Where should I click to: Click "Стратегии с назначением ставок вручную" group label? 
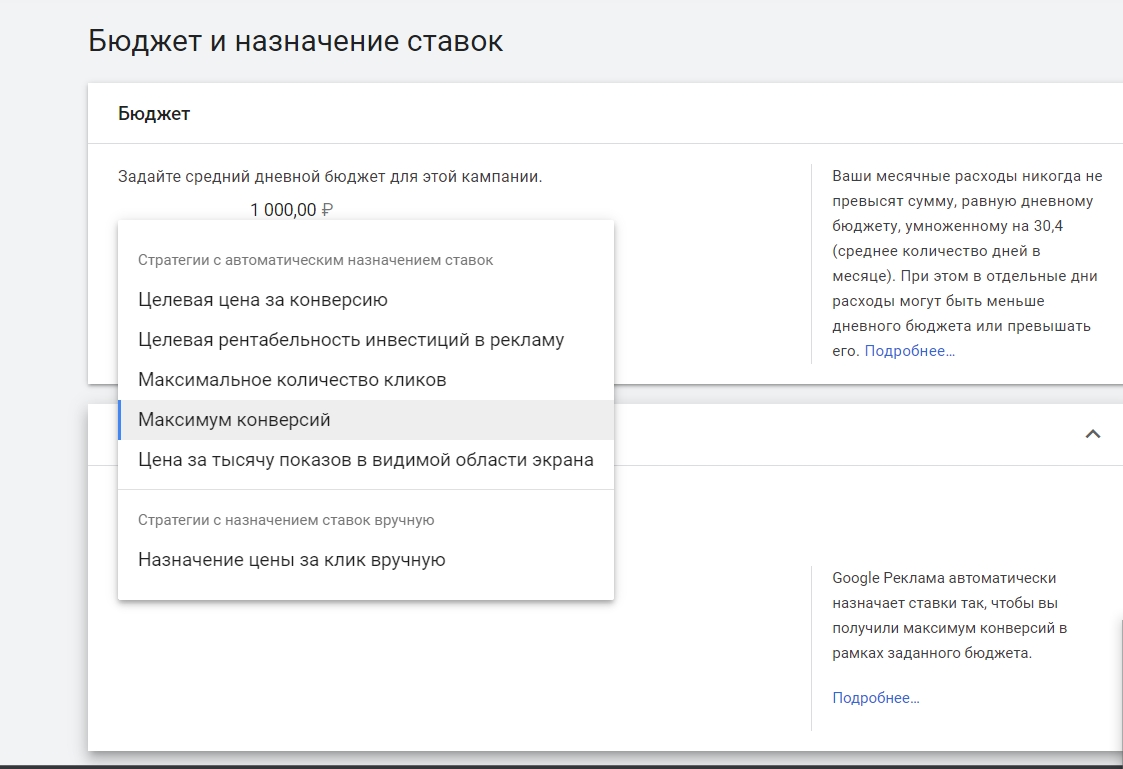pyautogui.click(x=285, y=520)
